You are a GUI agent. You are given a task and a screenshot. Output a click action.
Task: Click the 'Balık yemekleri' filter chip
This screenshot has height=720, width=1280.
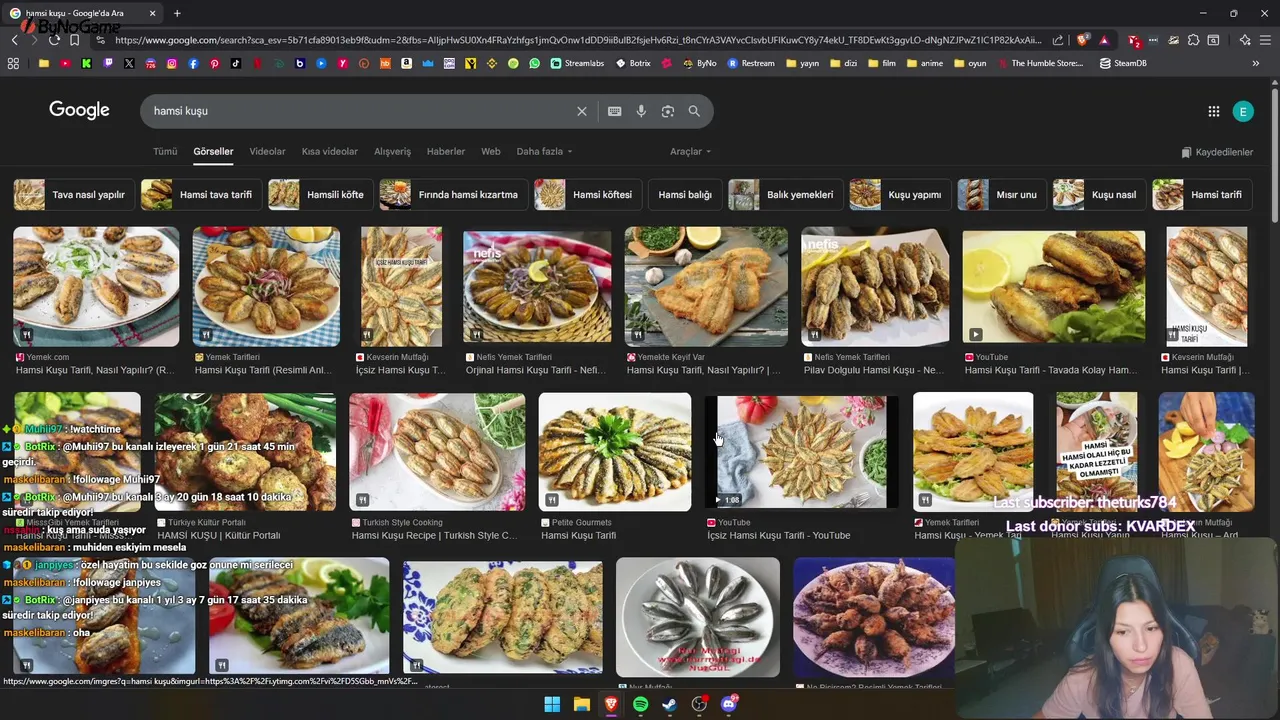785,195
